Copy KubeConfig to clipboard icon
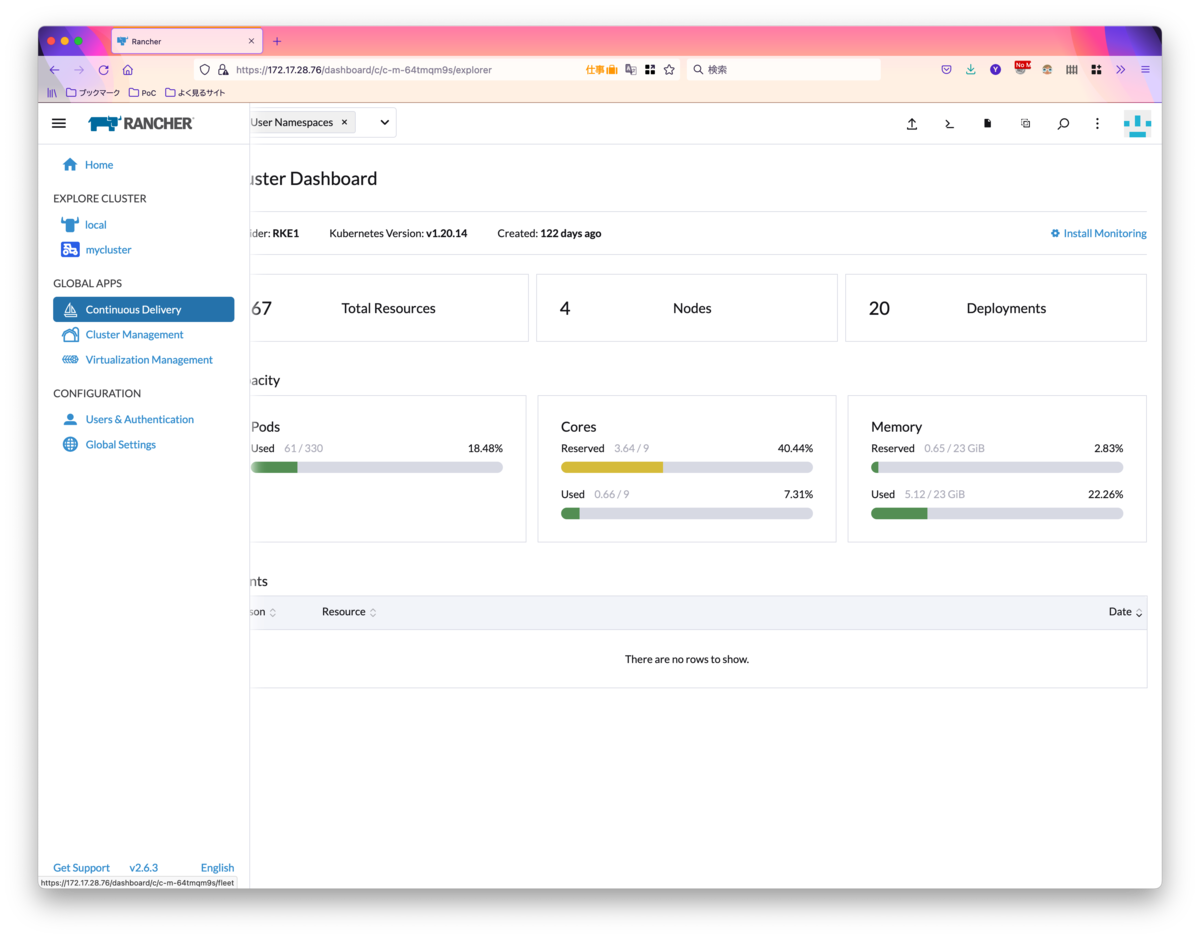 pyautogui.click(x=1024, y=123)
